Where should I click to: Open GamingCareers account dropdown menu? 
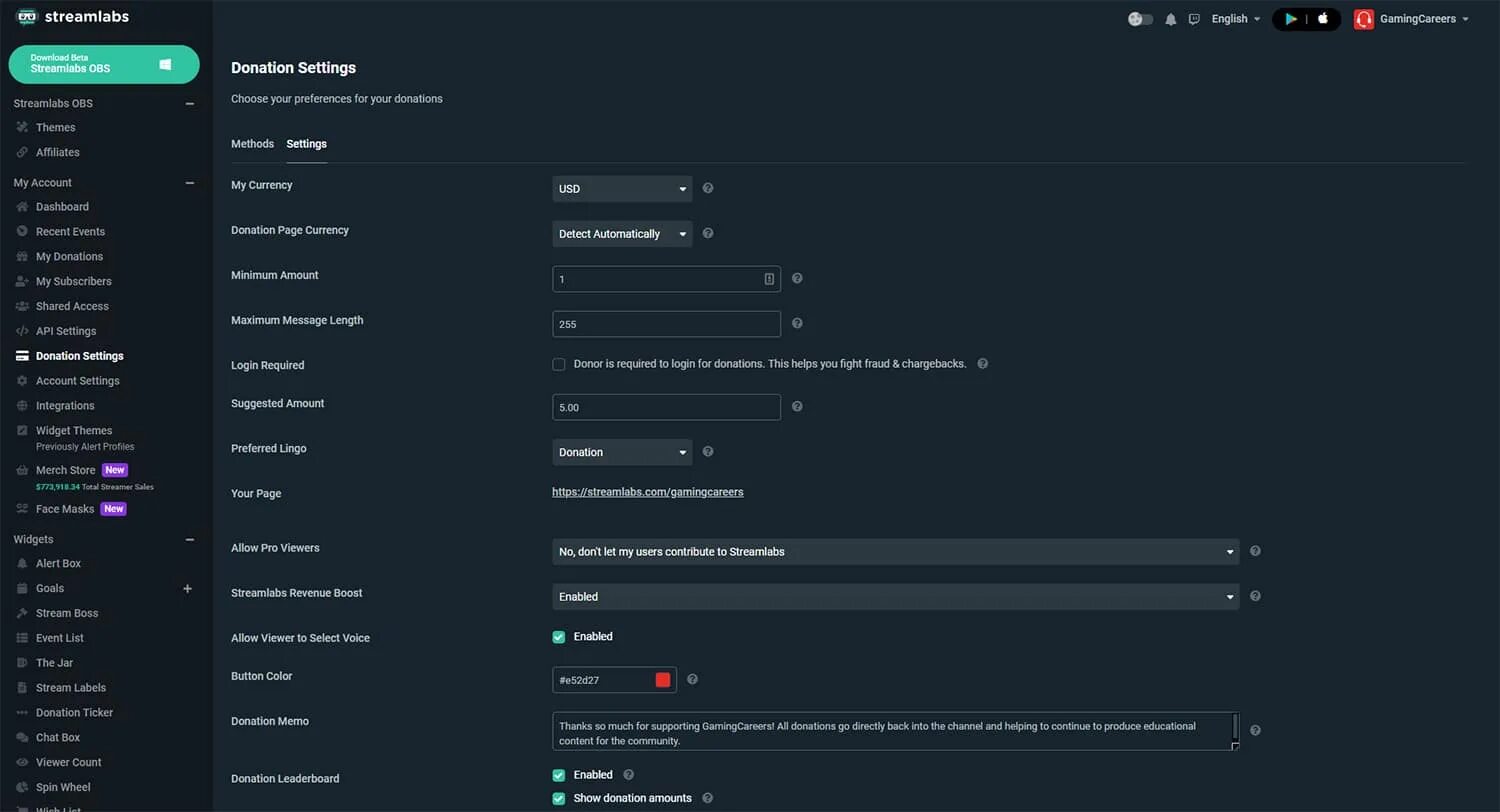(x=1424, y=19)
